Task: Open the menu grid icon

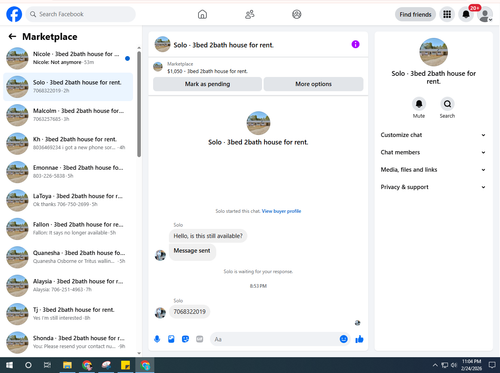Action: pos(447,14)
